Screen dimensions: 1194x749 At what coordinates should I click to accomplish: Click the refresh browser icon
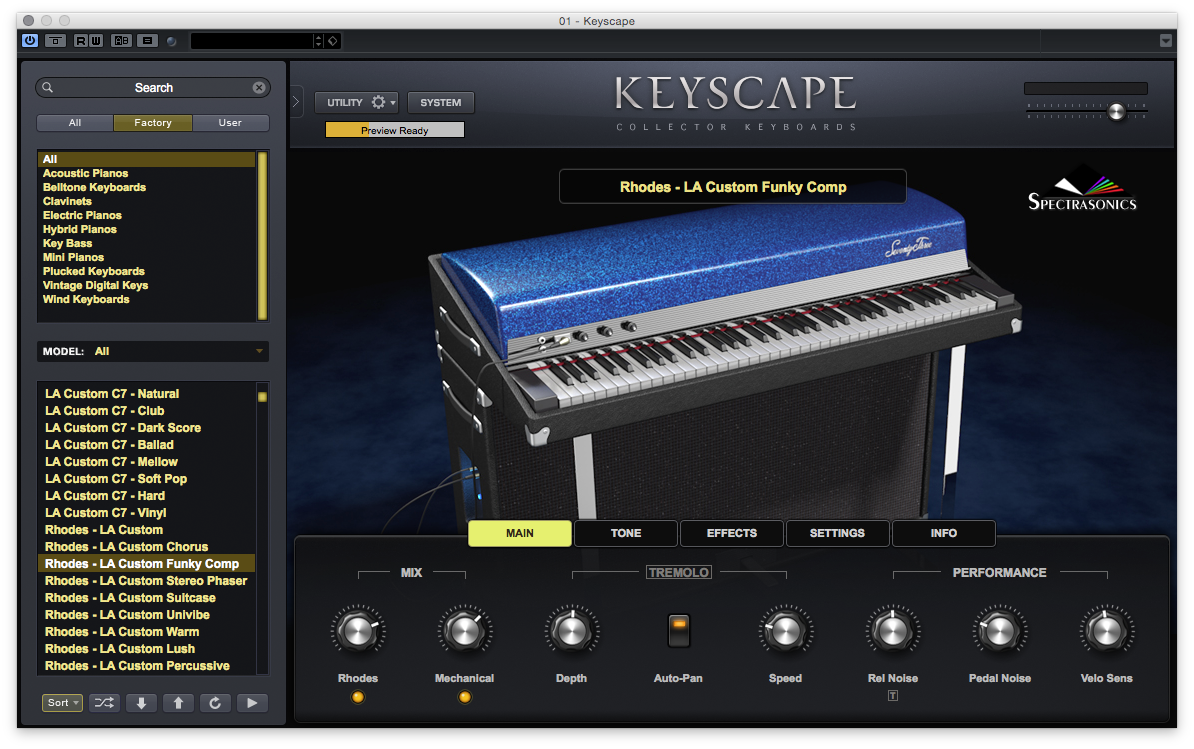[x=215, y=703]
